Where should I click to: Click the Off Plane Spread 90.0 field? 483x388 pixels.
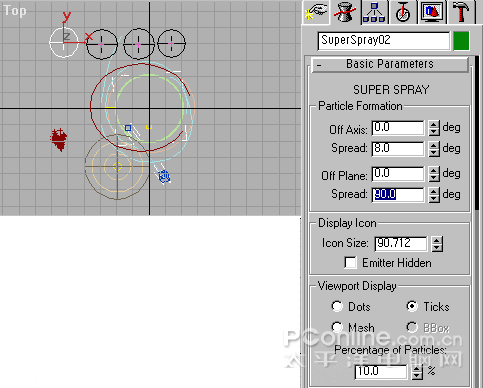click(398, 195)
